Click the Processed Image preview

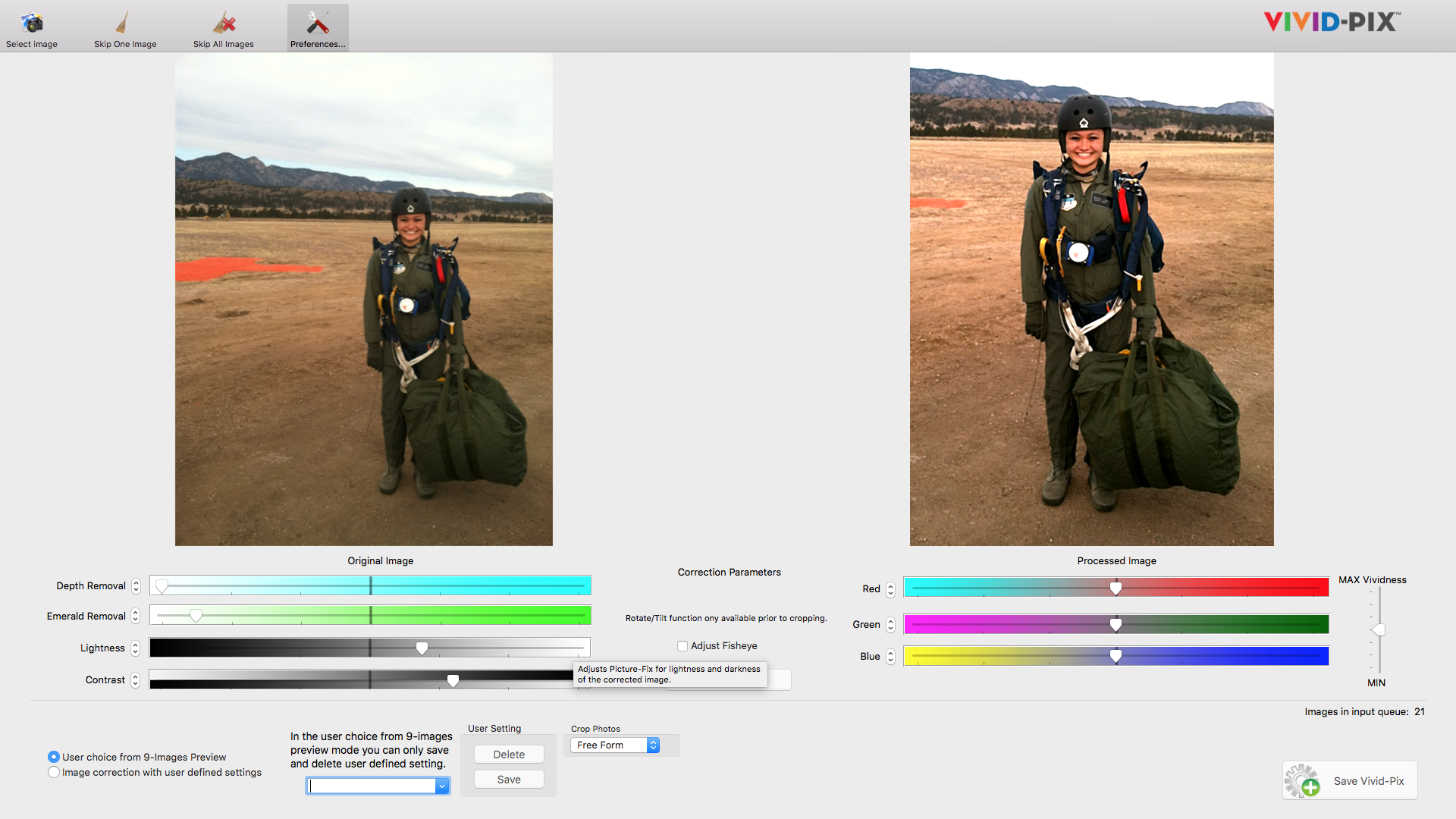pos(1091,299)
